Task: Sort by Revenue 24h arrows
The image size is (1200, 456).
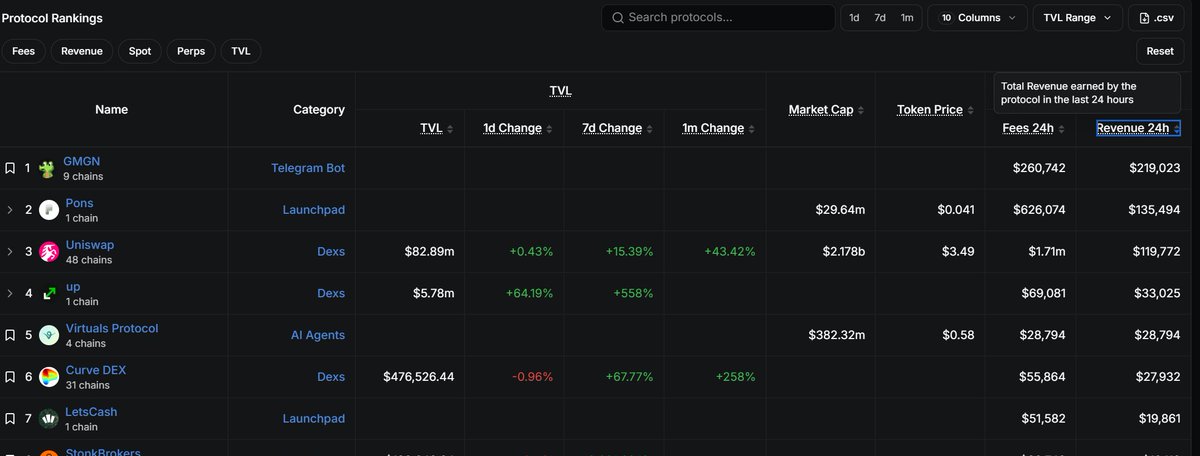Action: [x=1177, y=128]
